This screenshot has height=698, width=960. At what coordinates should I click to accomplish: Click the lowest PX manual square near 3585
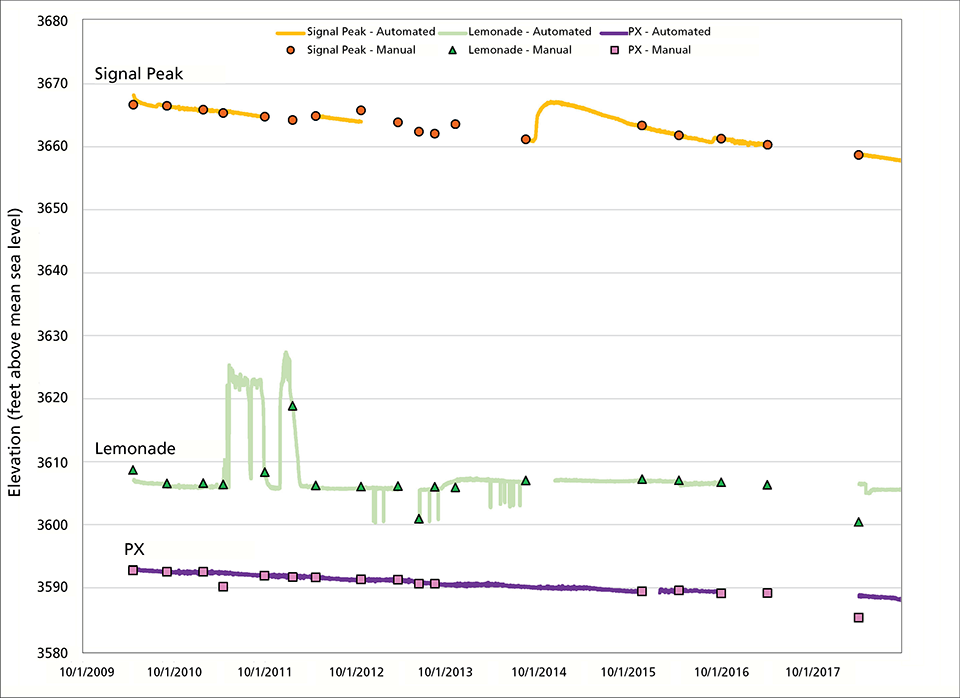(x=858, y=618)
